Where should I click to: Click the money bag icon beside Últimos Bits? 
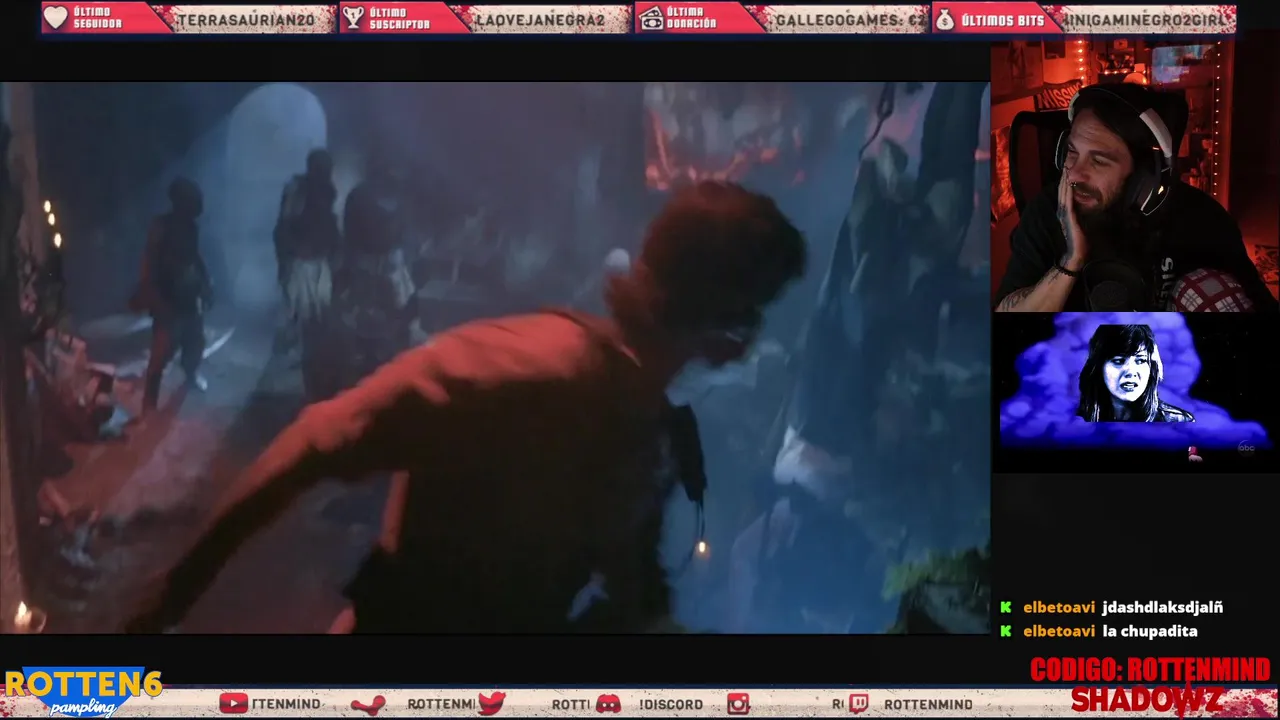tap(945, 18)
